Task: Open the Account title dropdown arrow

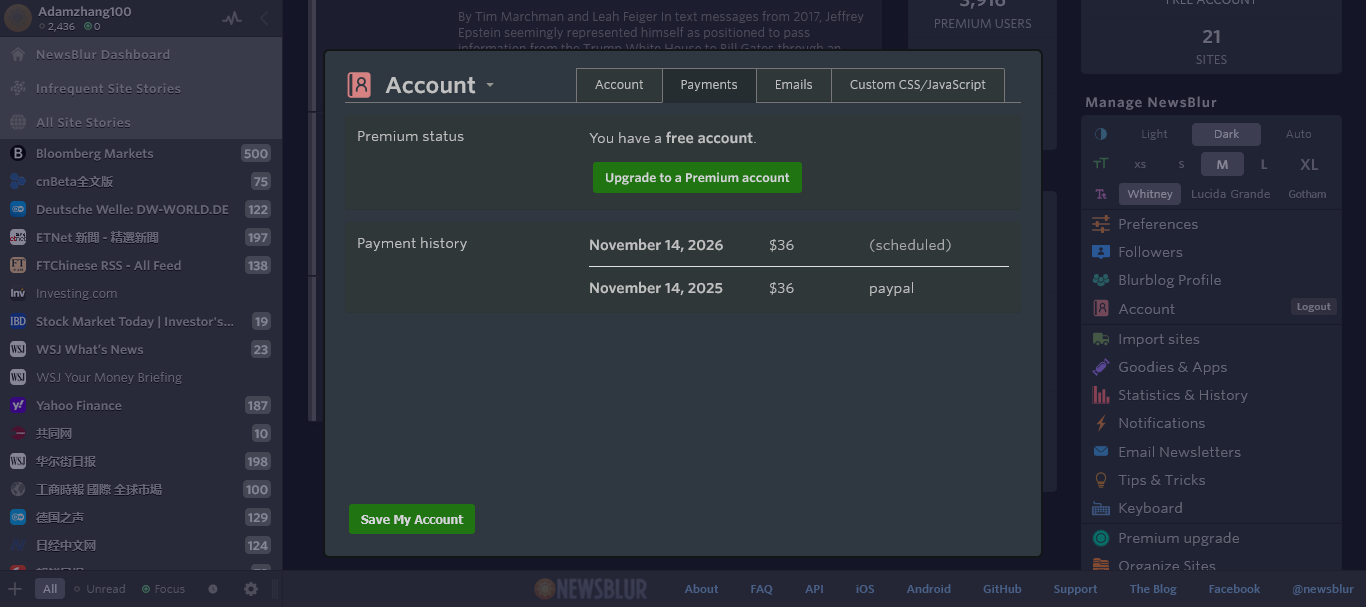Action: tap(490, 86)
